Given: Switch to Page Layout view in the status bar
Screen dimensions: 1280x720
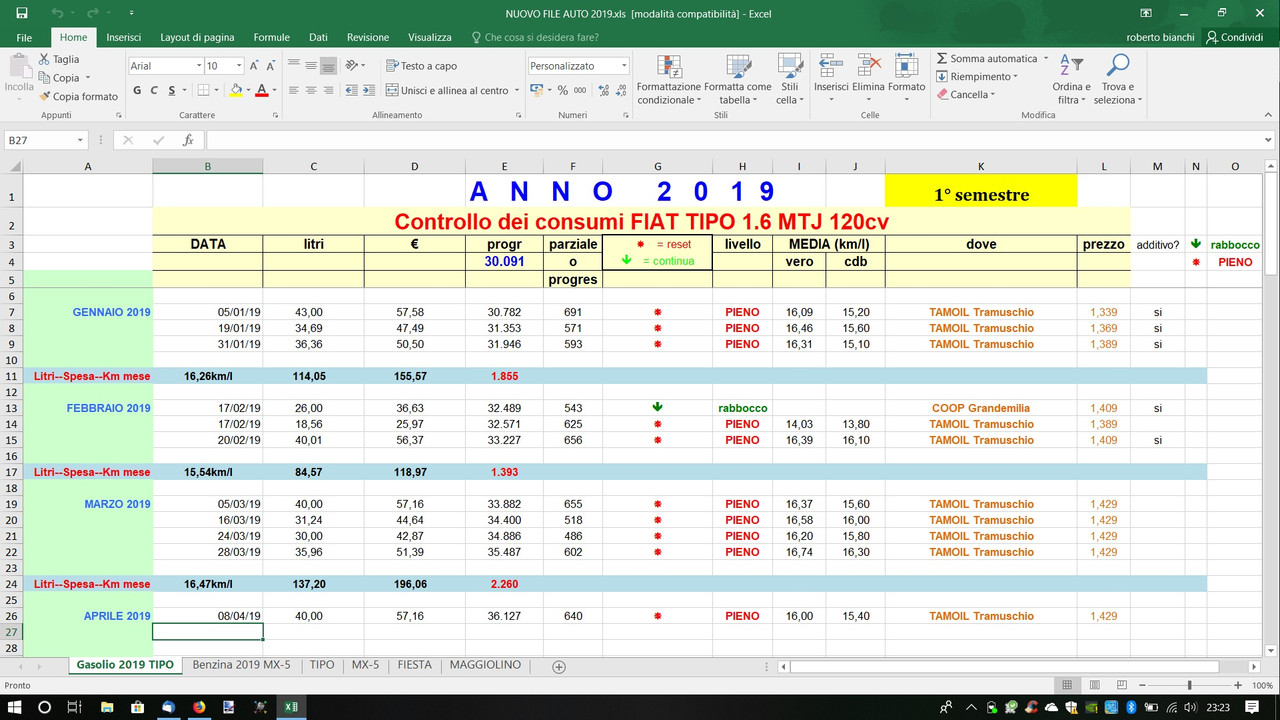Looking at the screenshot, I should pos(1093,685).
